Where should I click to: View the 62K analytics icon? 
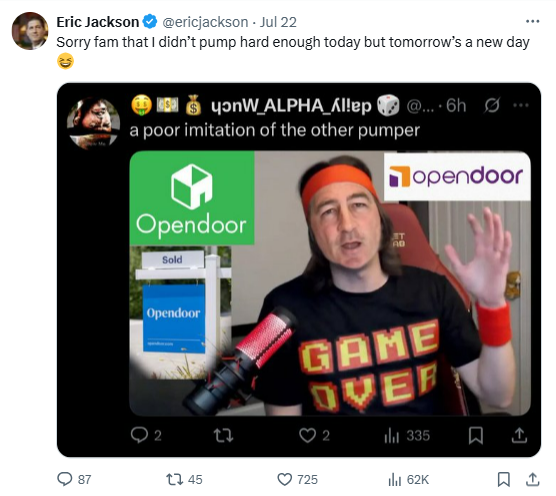tap(394, 480)
